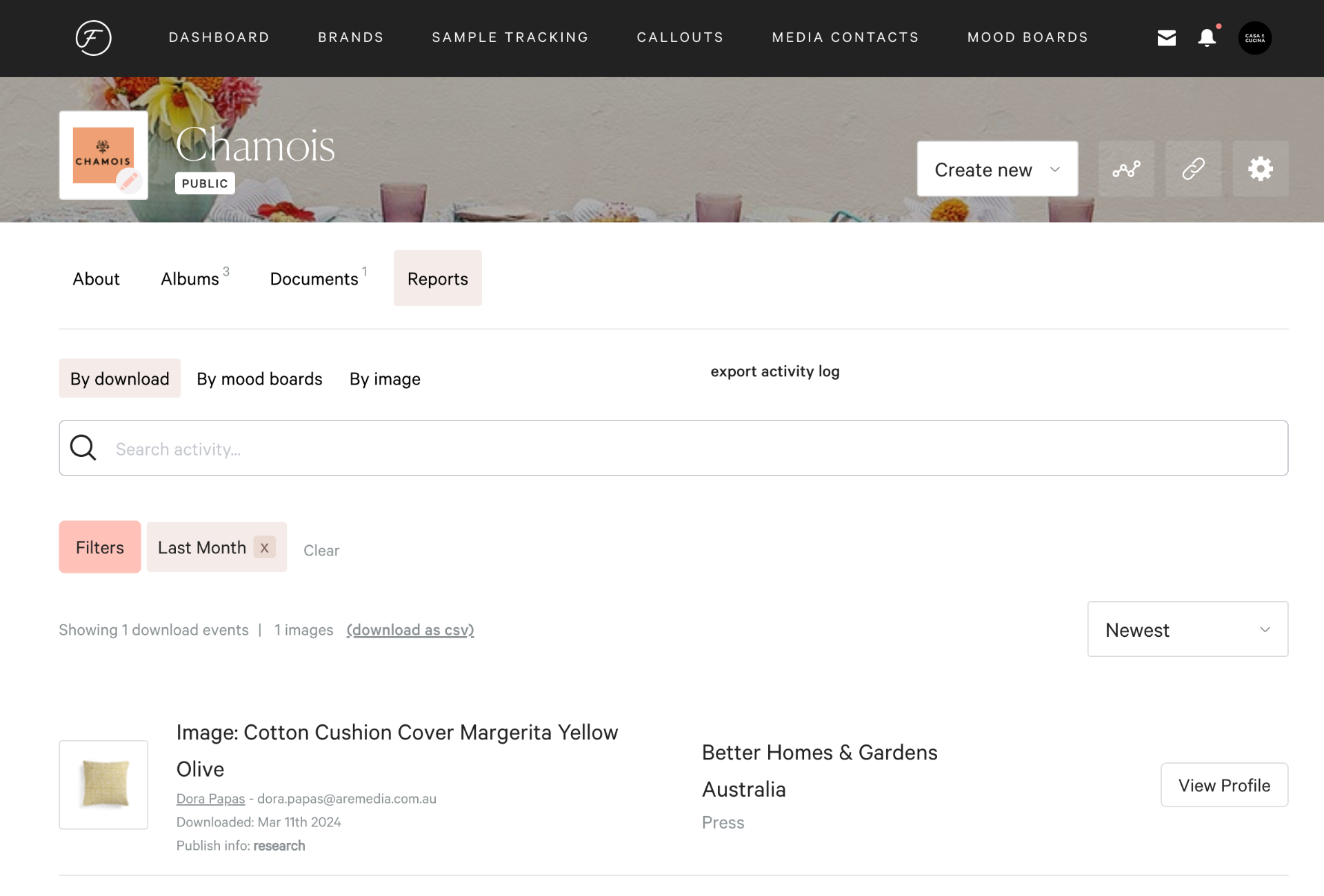Screen dimensions: 1324x896
Task: Copy the brand share link icon
Action: pos(1193,168)
